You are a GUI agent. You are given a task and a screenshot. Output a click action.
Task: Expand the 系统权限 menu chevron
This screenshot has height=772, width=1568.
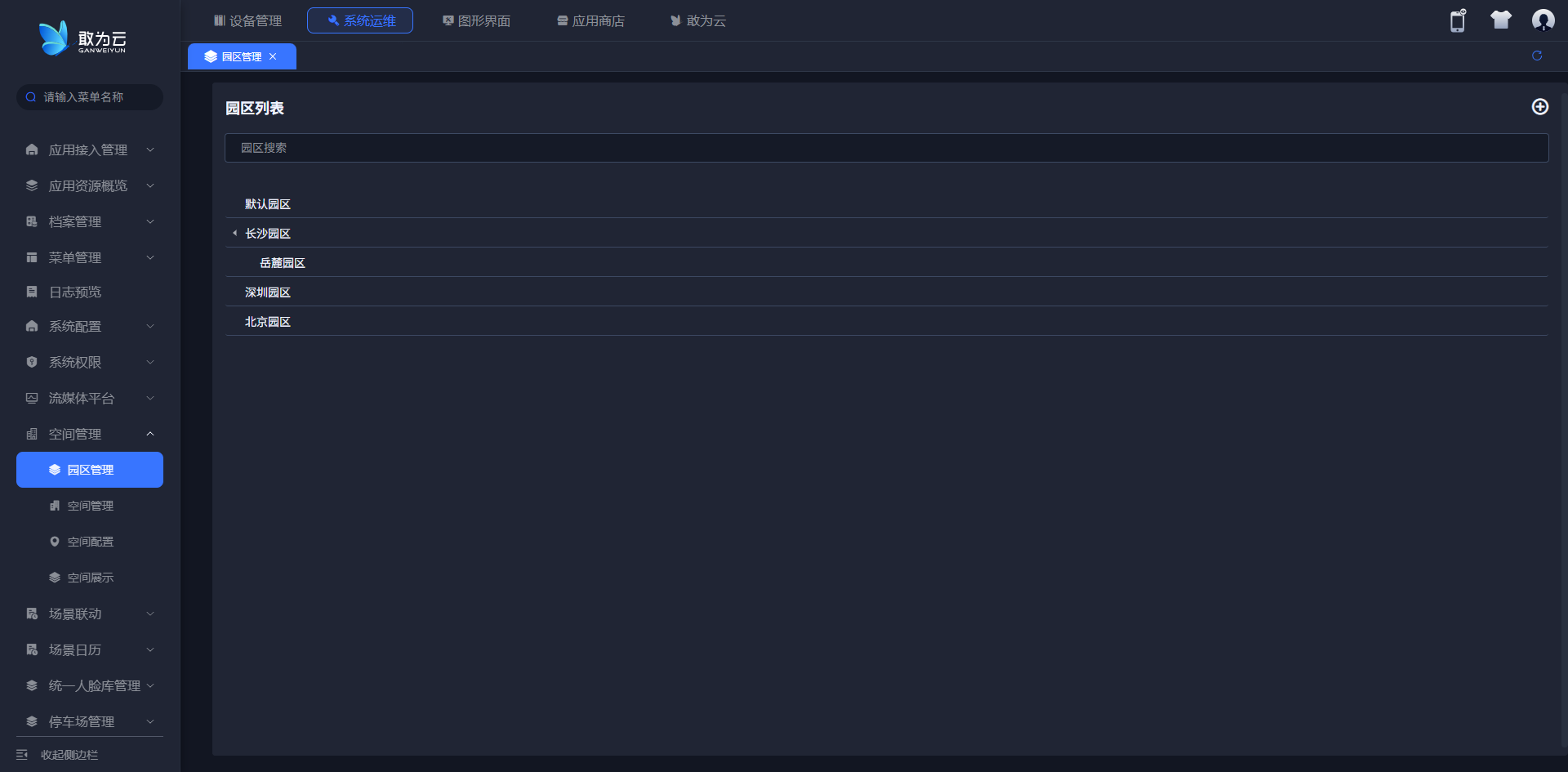click(x=150, y=362)
